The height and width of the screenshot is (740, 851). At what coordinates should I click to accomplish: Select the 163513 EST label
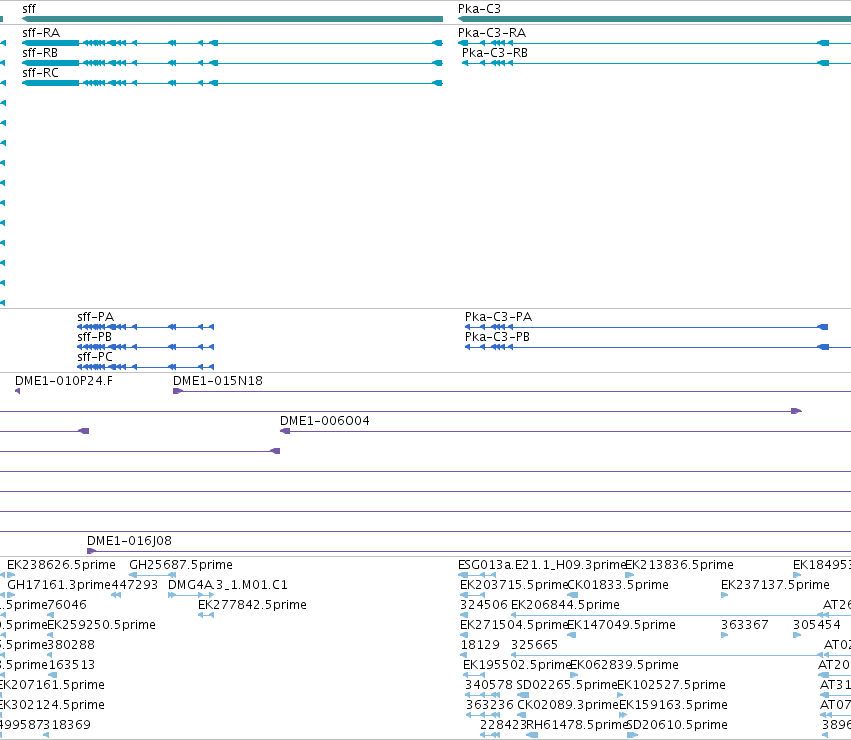(72, 665)
